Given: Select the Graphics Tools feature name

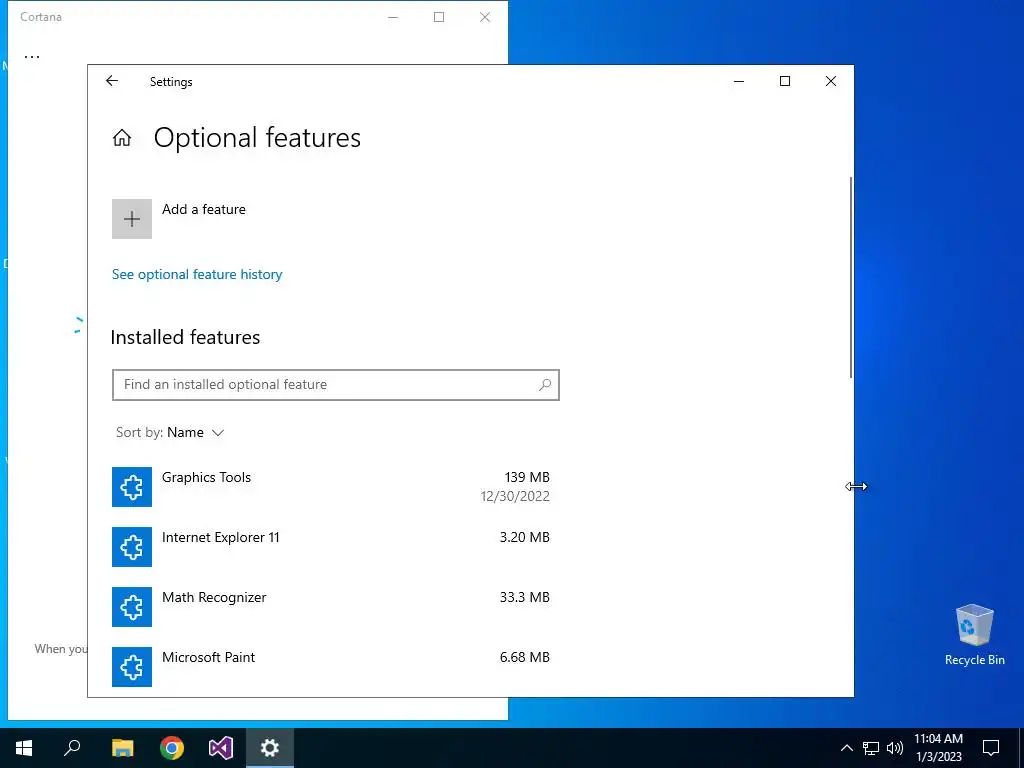Looking at the screenshot, I should click(x=206, y=477).
